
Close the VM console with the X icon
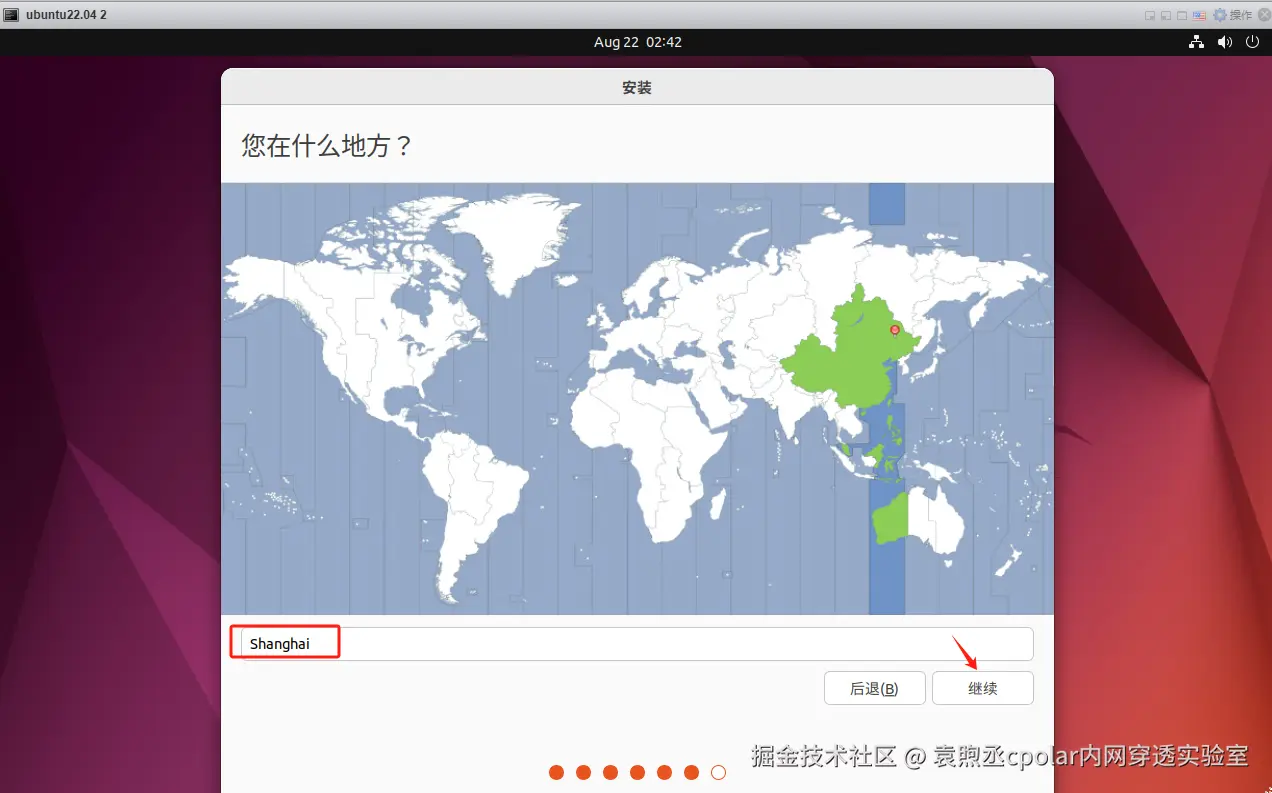click(1264, 15)
